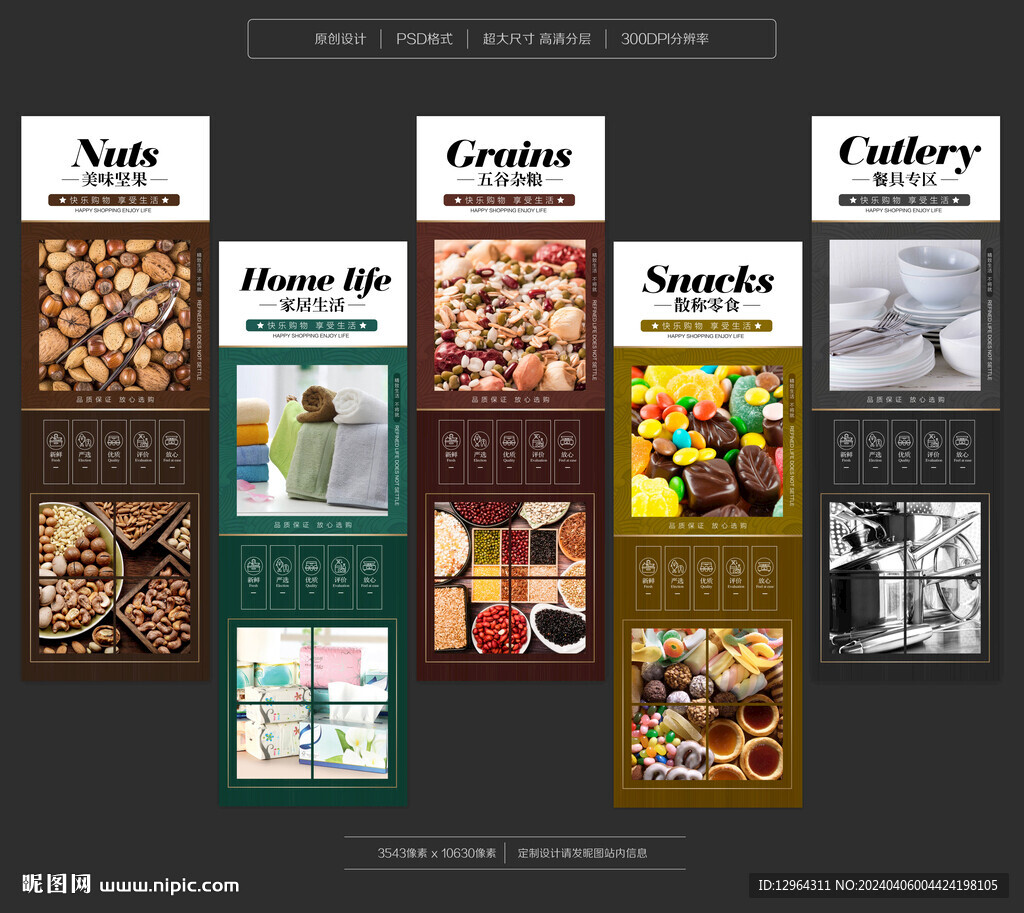Click 品质保证 放心选购 caption under the nuts photo
This screenshot has height=913, width=1024.
pyautogui.click(x=115, y=400)
